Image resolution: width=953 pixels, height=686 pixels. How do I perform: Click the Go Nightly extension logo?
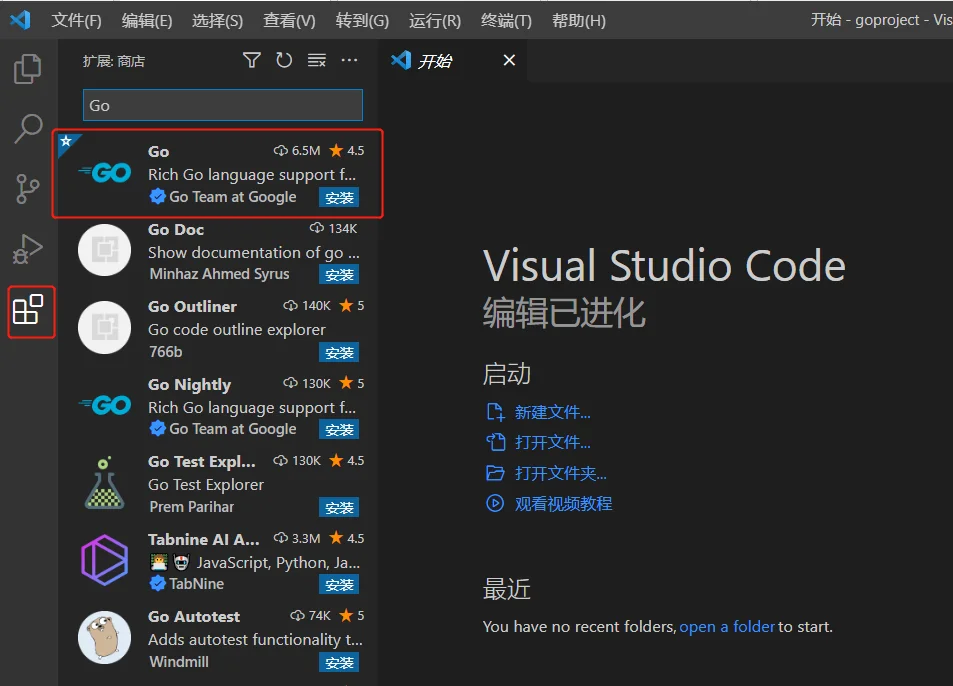tap(105, 405)
